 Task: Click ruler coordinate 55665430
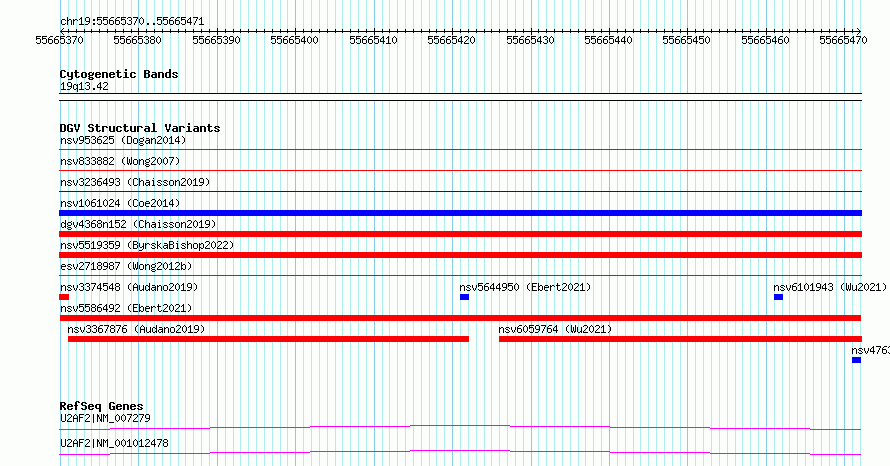coord(530,40)
